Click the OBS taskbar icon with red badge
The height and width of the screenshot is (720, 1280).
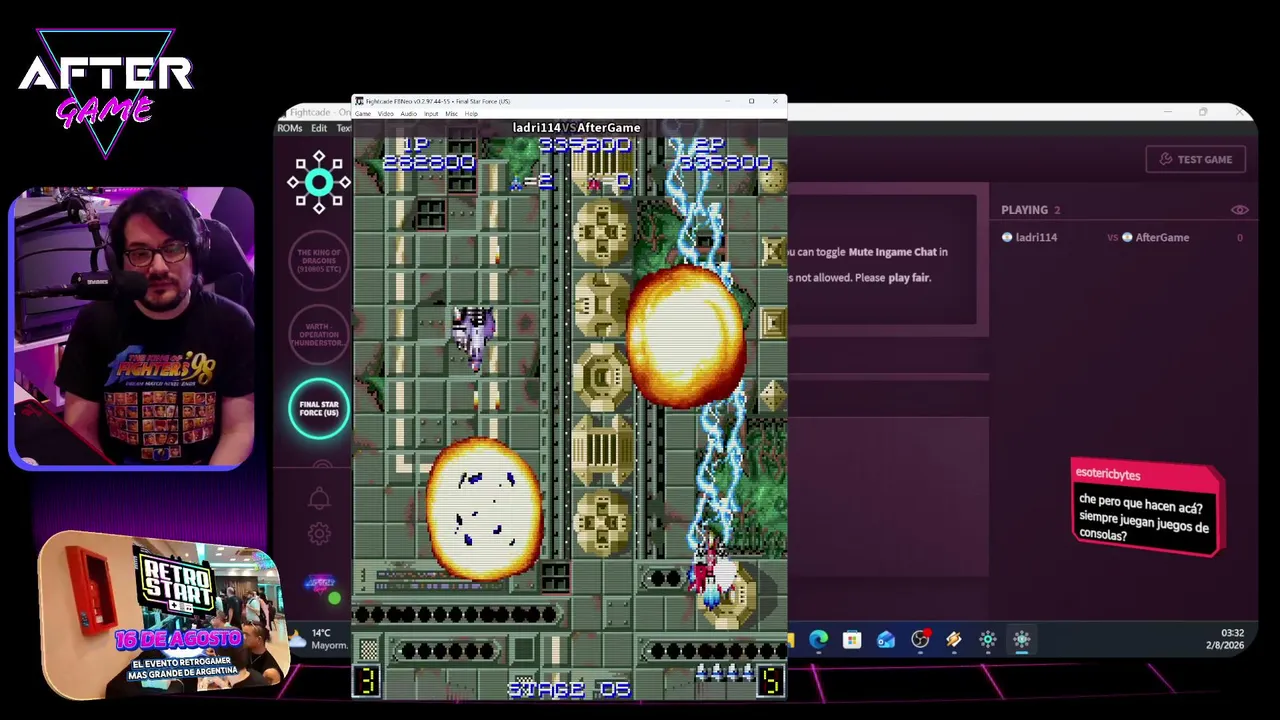920,640
